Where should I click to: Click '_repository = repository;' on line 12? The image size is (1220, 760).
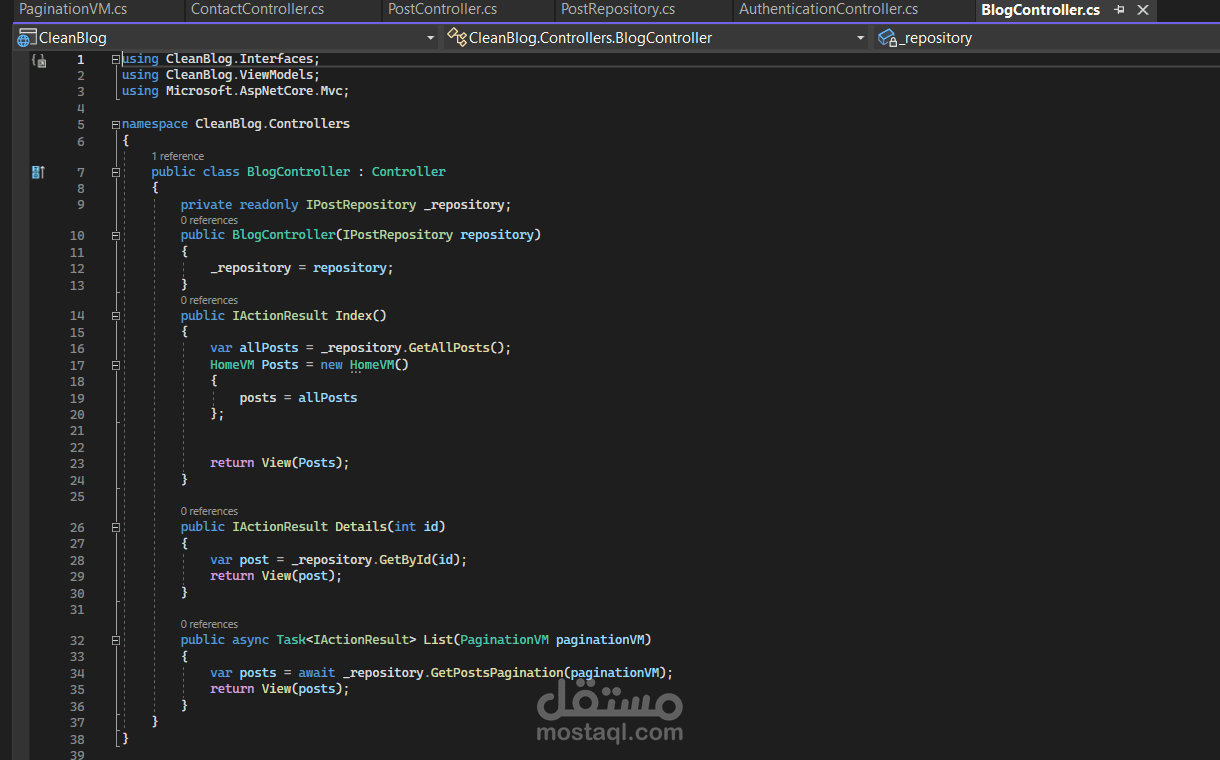(x=302, y=268)
